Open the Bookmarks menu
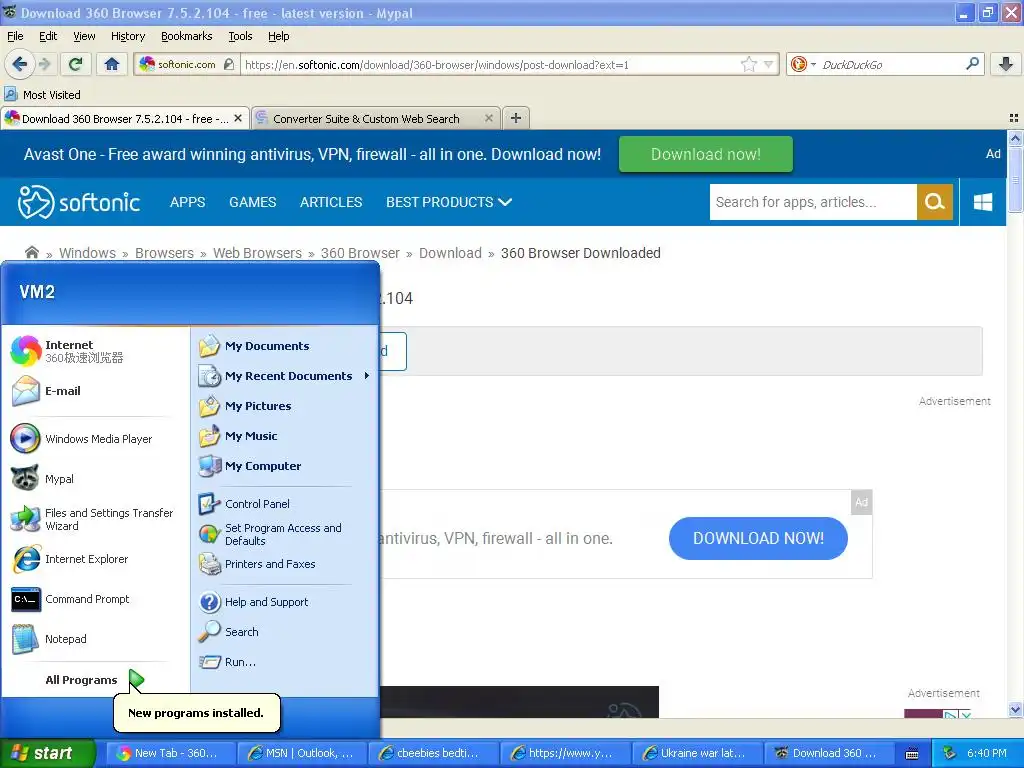The image size is (1024, 768). (x=186, y=36)
